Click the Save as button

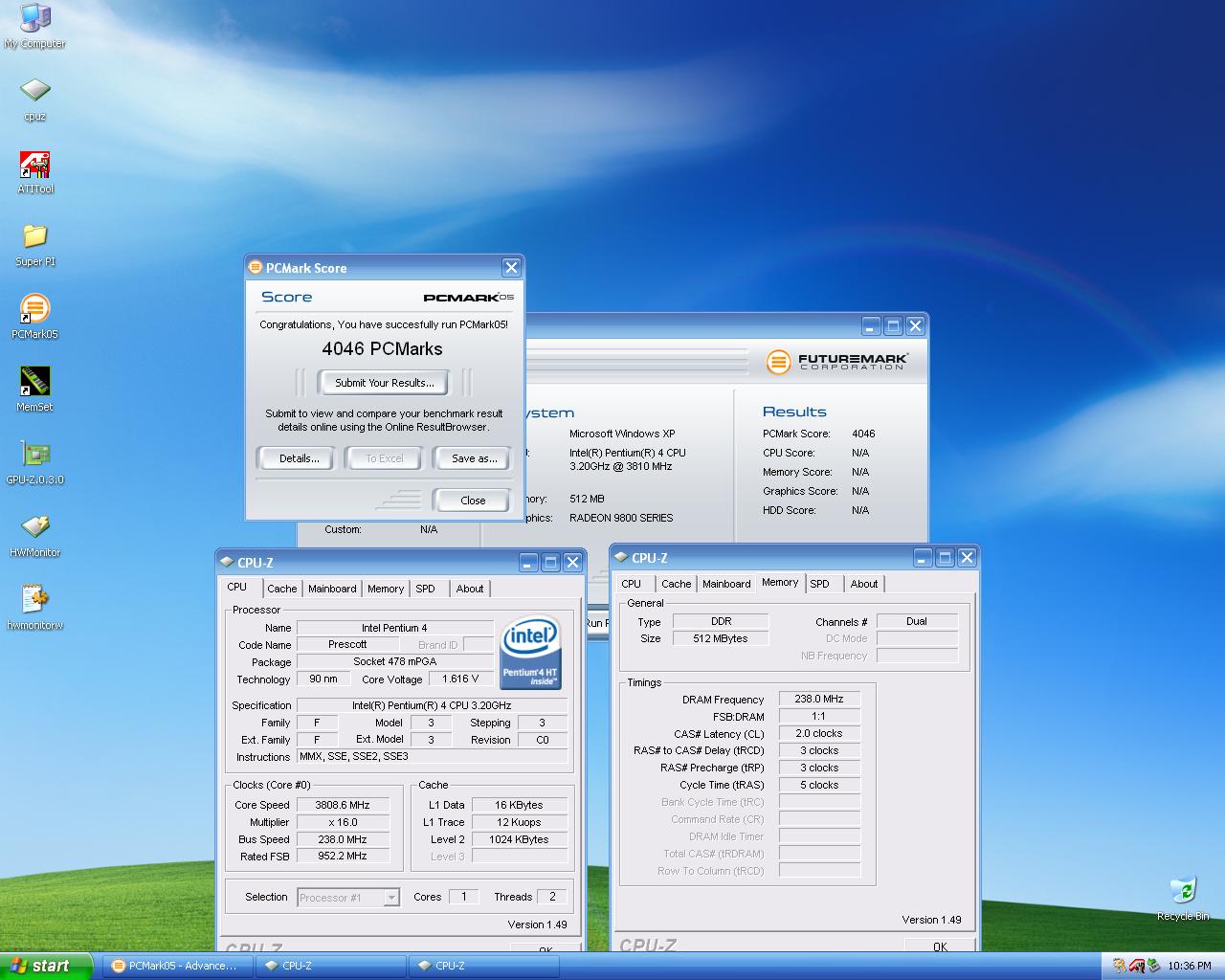point(474,458)
